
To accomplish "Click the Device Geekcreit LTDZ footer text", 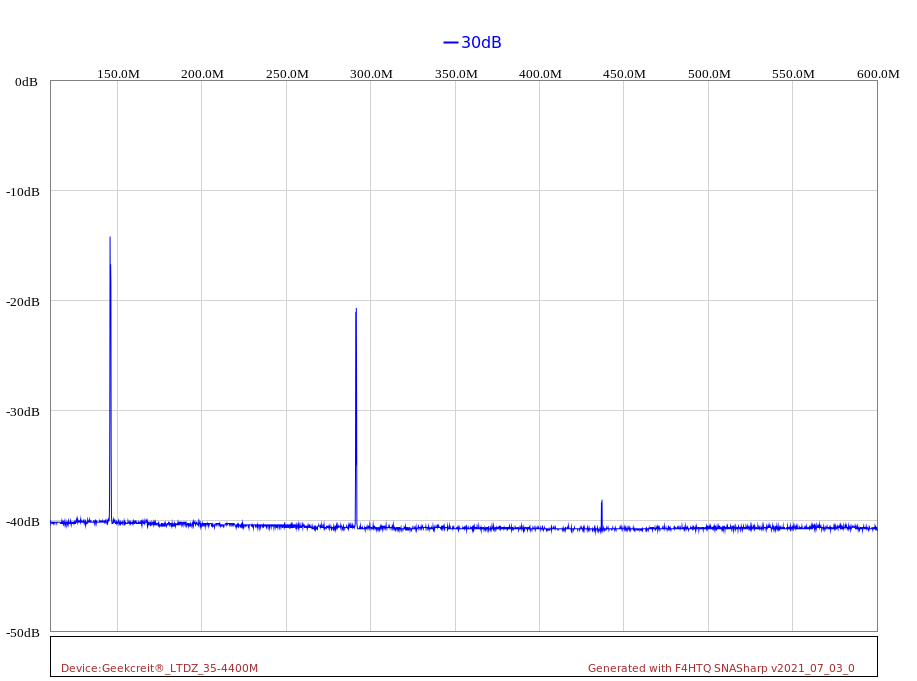I will click(x=159, y=668).
